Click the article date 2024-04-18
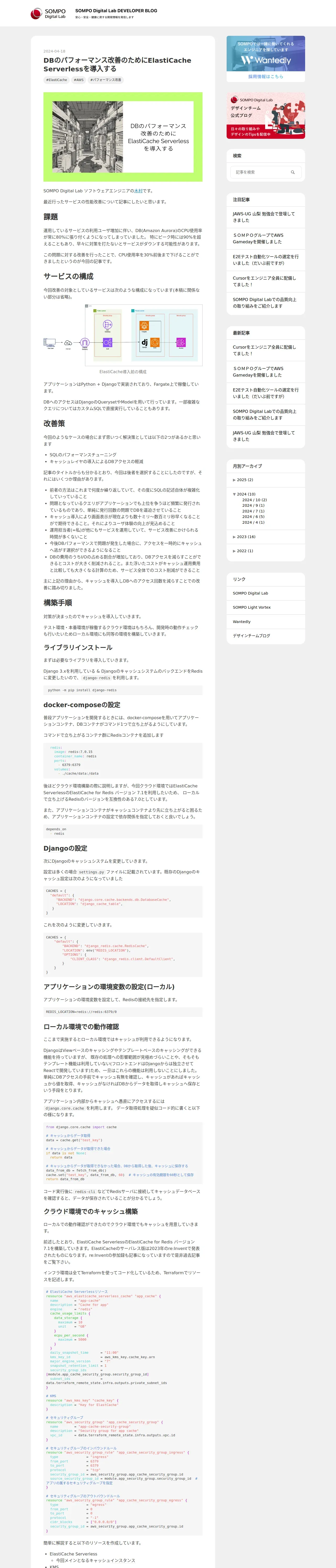Image resolution: width=336 pixels, height=1568 pixels. pos(54,51)
